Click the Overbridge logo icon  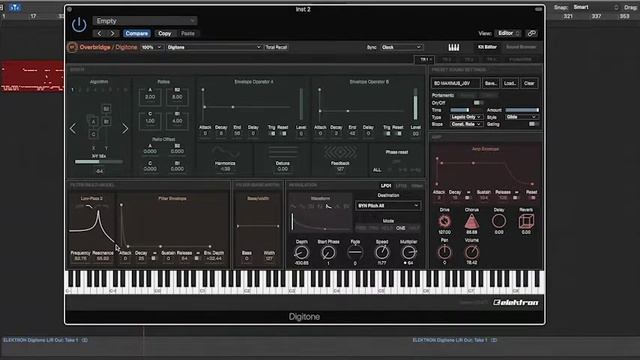(x=72, y=47)
